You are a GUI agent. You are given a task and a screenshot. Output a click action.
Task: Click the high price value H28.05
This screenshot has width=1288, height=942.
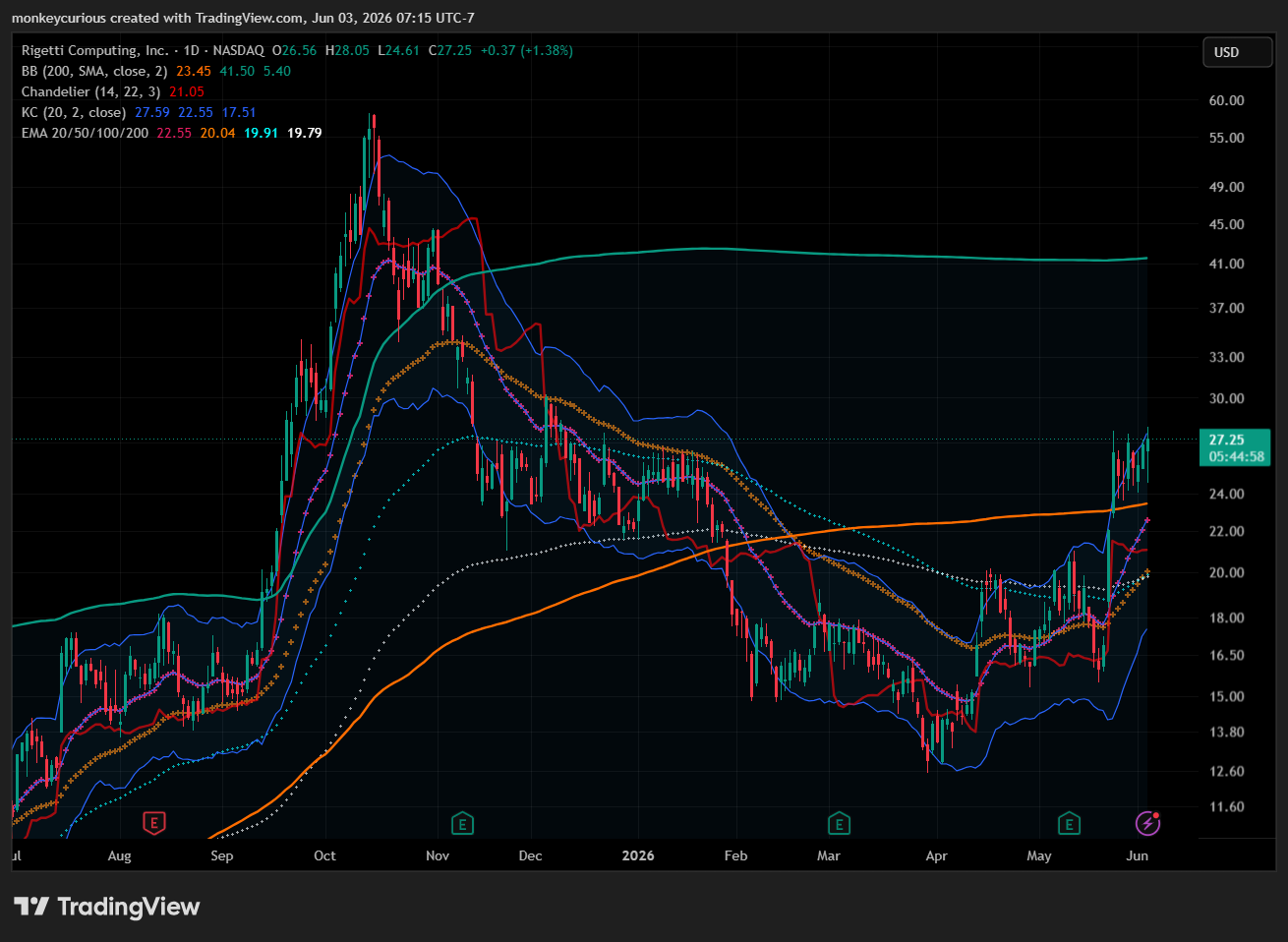[x=348, y=50]
